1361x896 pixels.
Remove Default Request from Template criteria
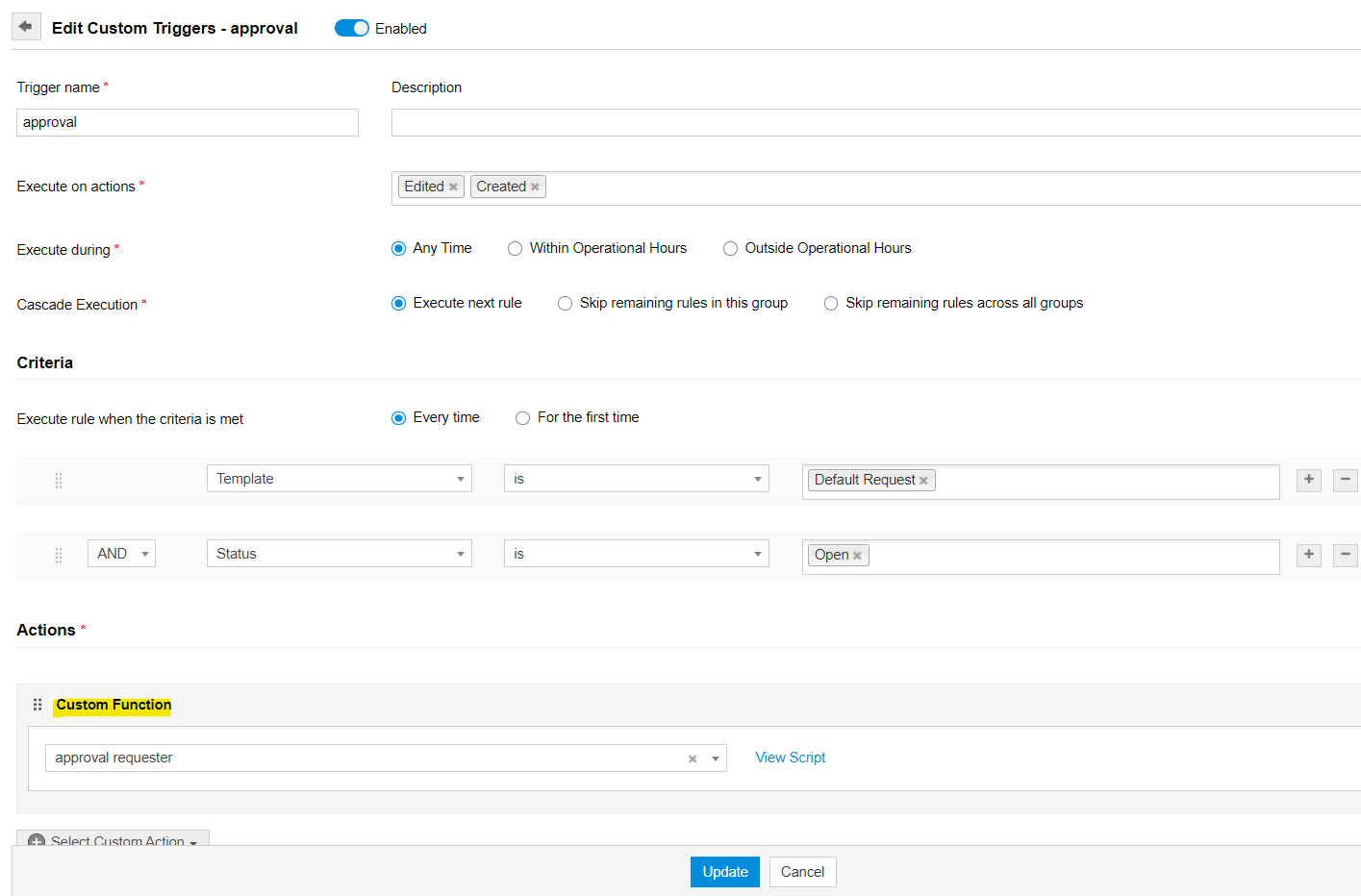pyautogui.click(x=923, y=481)
